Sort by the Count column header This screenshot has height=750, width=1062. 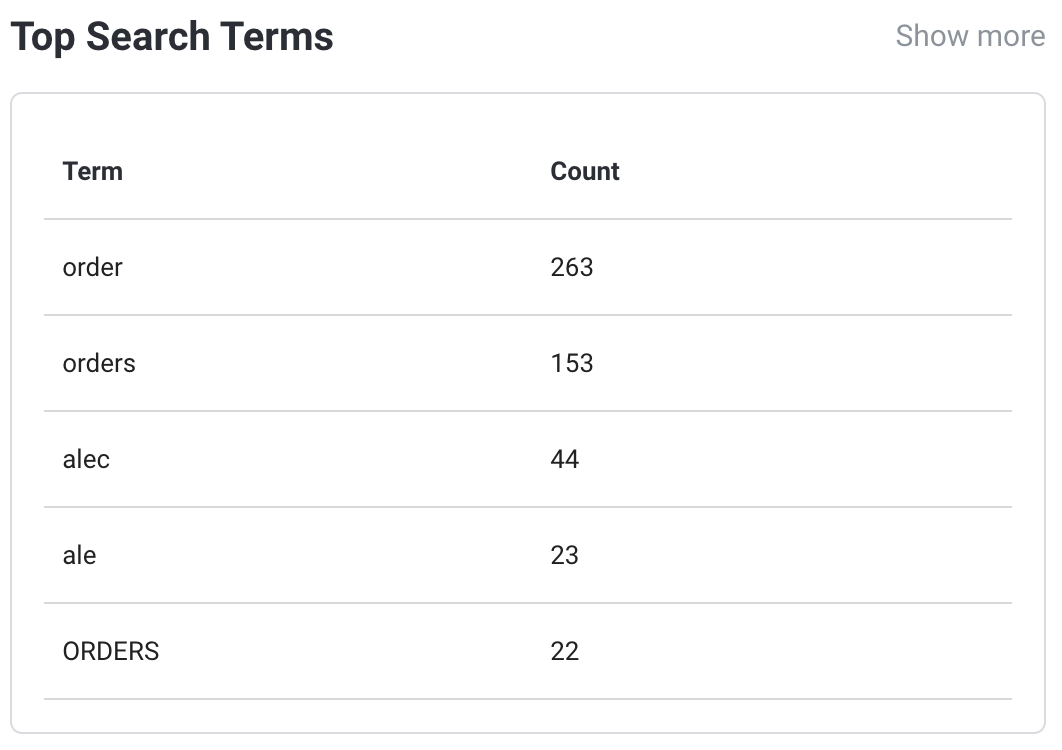coord(585,171)
